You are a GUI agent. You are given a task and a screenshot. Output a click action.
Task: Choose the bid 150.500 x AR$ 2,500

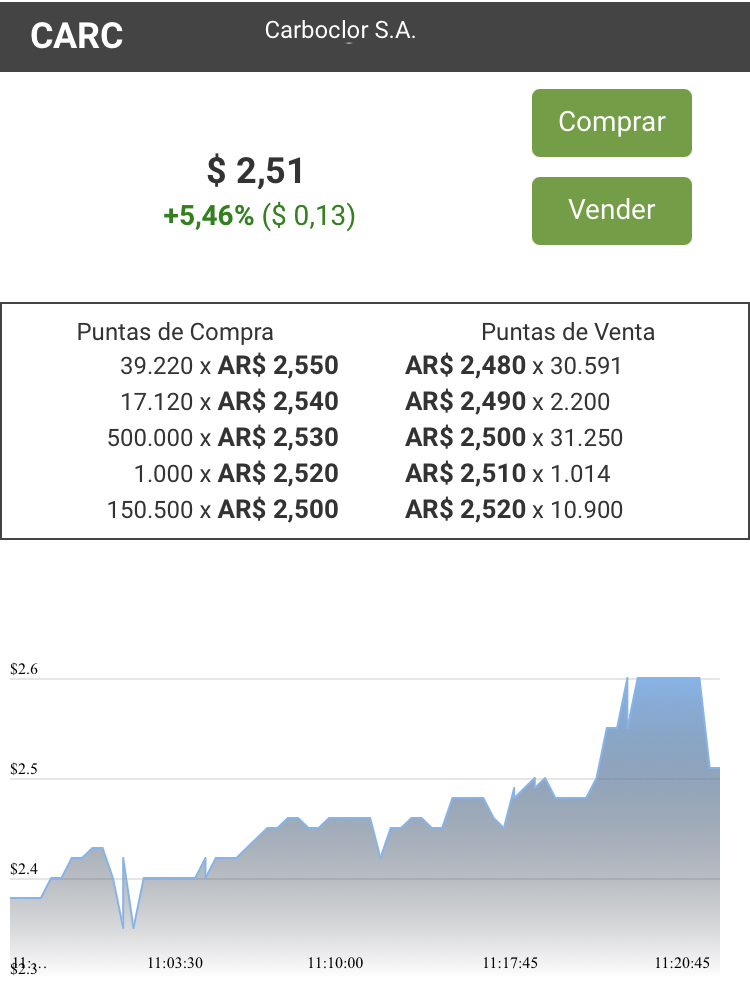223,510
